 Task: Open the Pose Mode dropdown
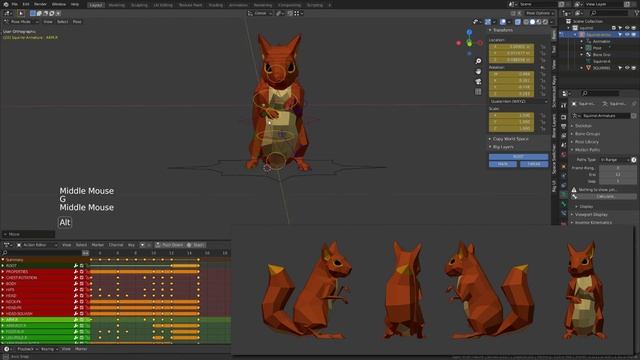click(x=21, y=22)
